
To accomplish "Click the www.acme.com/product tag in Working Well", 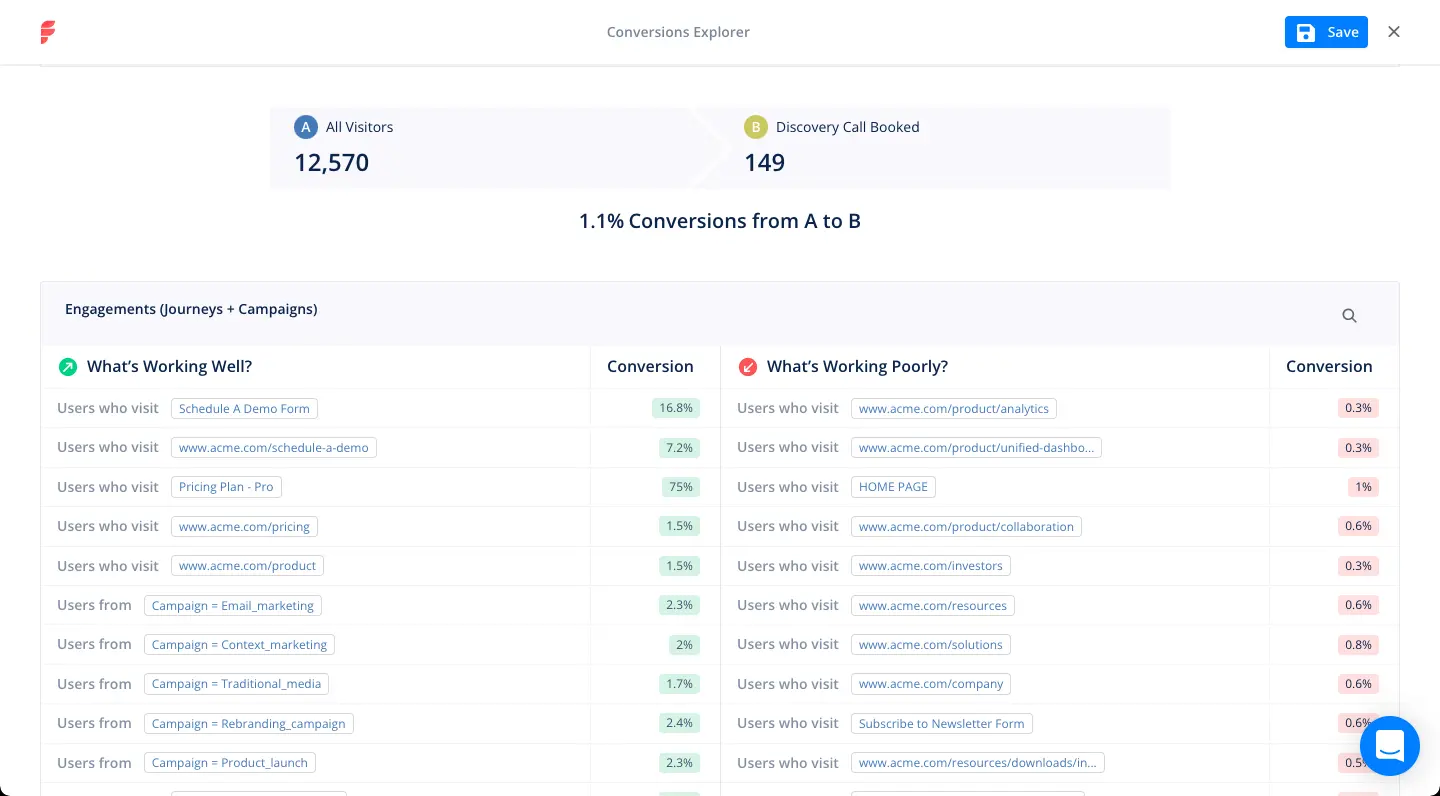I will click(x=247, y=566).
